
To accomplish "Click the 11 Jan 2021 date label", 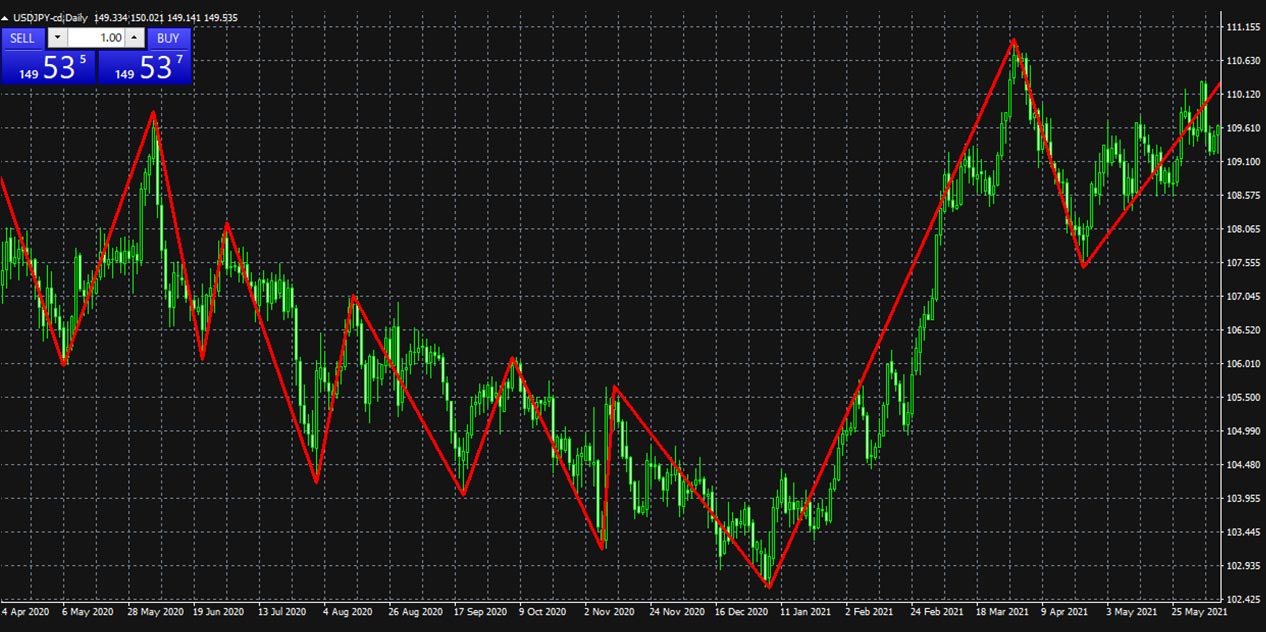I will click(x=805, y=611).
